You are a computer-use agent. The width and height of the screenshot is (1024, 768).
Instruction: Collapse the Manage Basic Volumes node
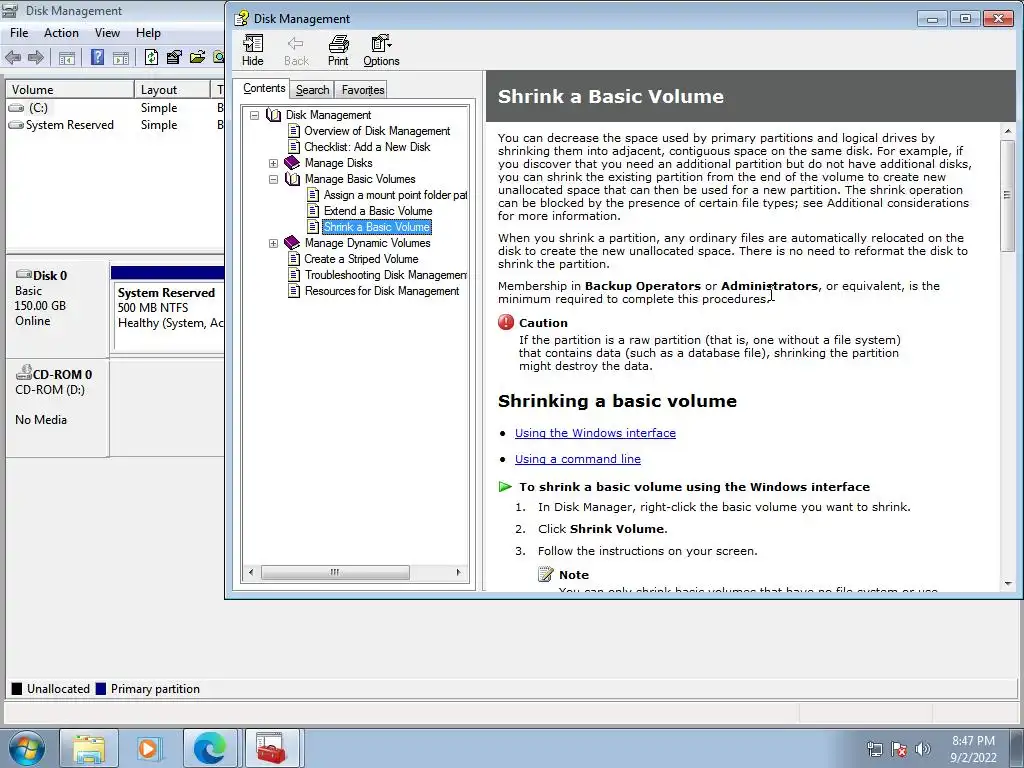coord(274,179)
